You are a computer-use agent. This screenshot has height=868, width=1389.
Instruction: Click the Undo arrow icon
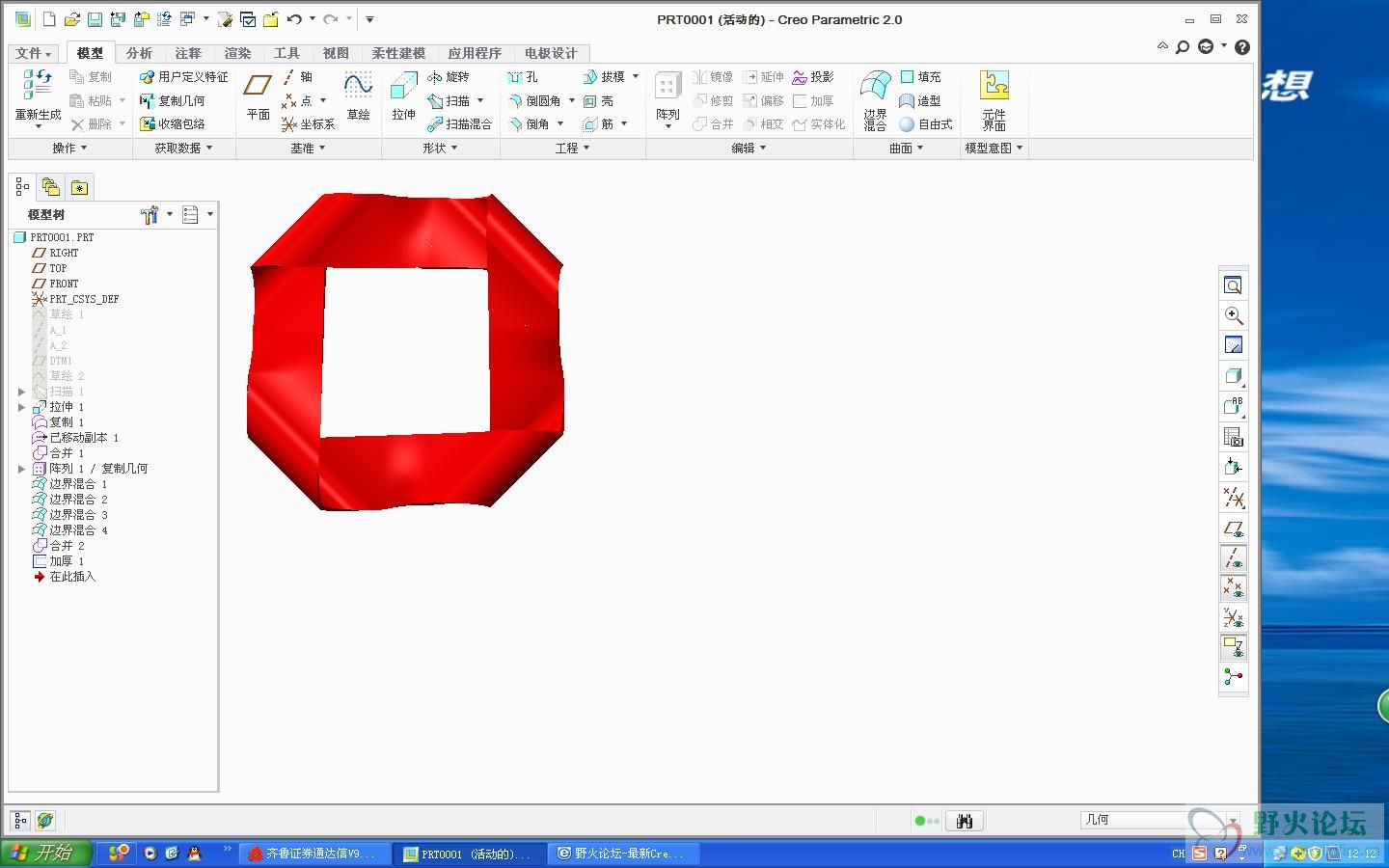[294, 19]
